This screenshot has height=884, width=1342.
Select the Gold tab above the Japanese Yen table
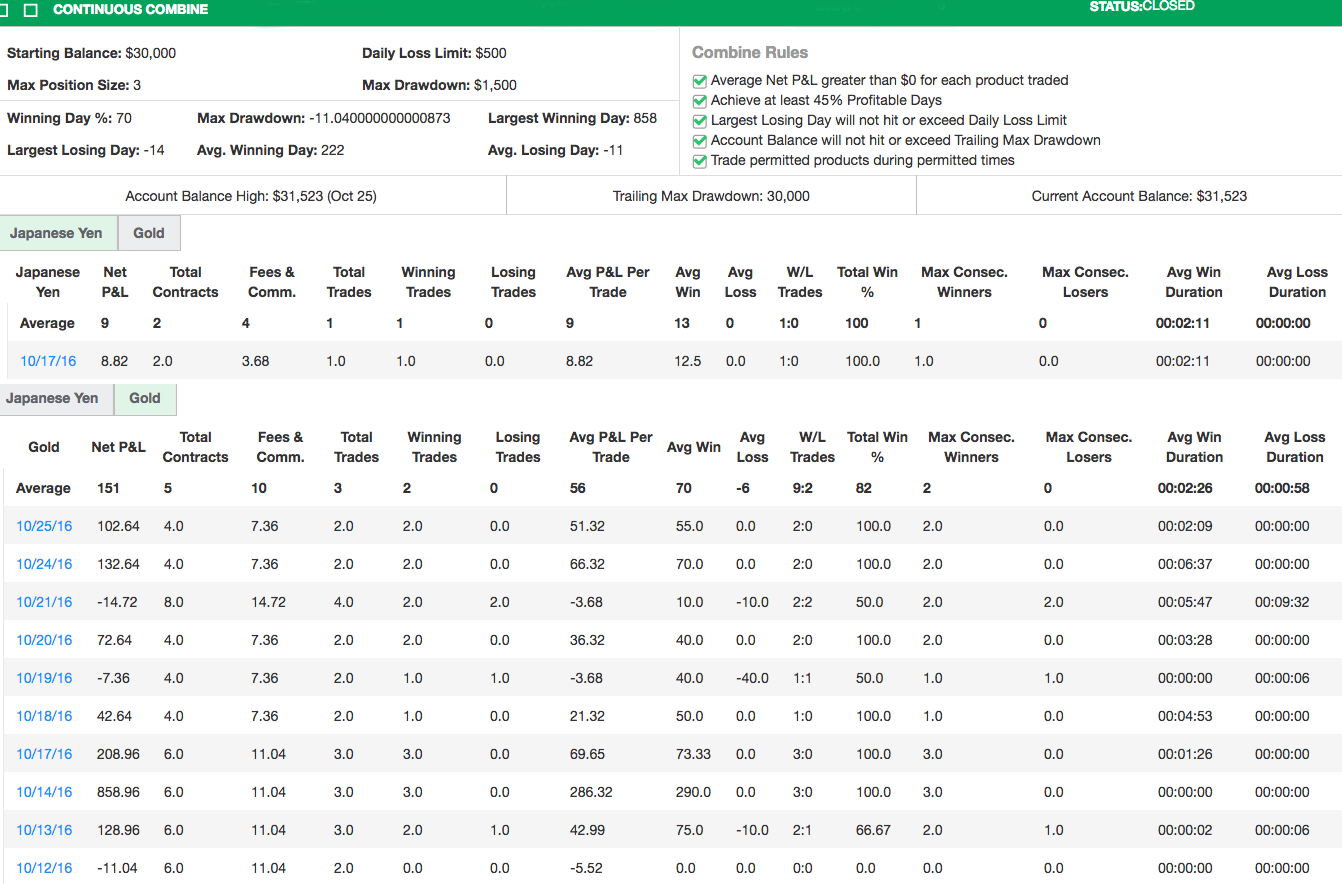[x=148, y=233]
